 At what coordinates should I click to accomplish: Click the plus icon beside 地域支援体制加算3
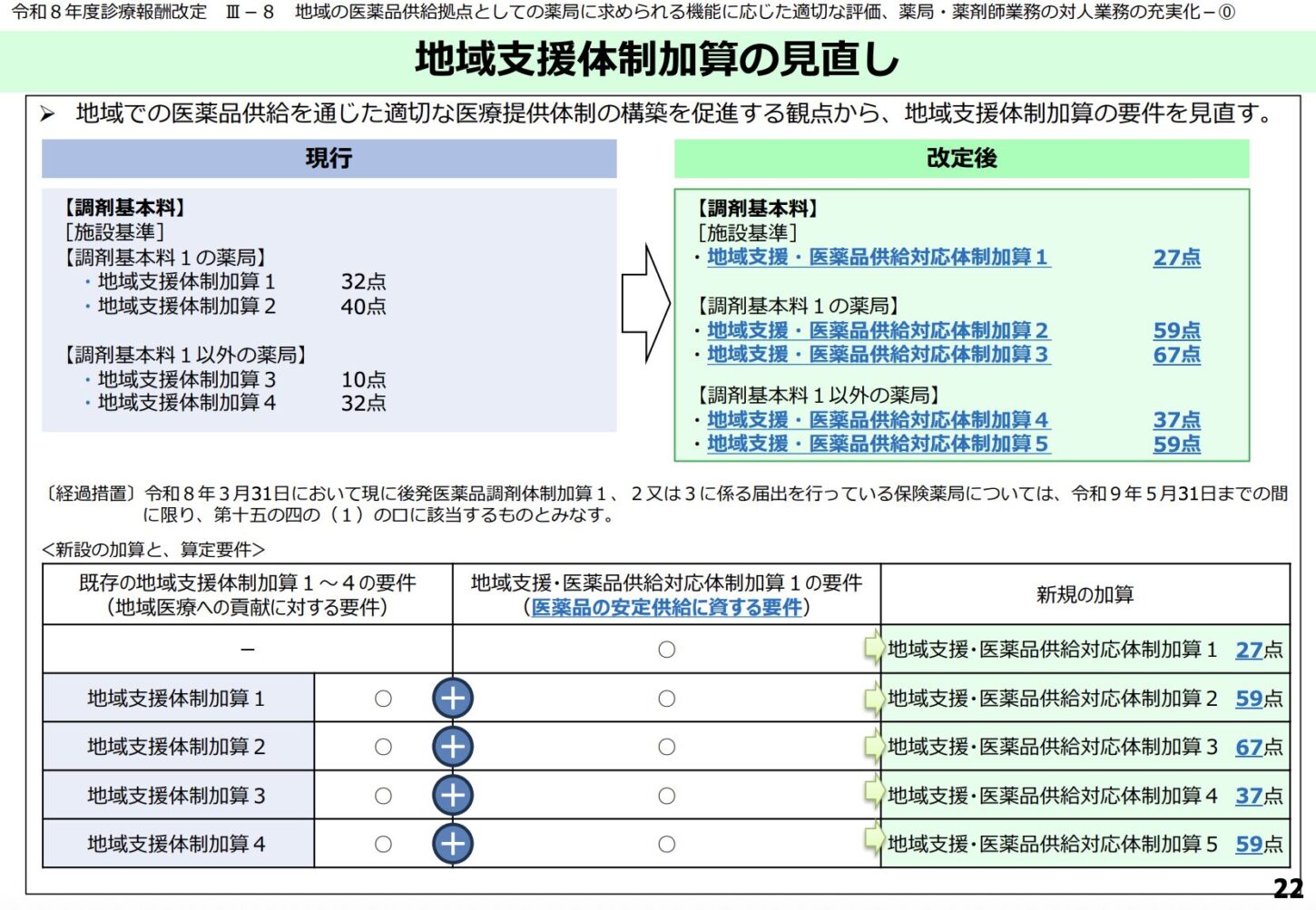(x=453, y=795)
